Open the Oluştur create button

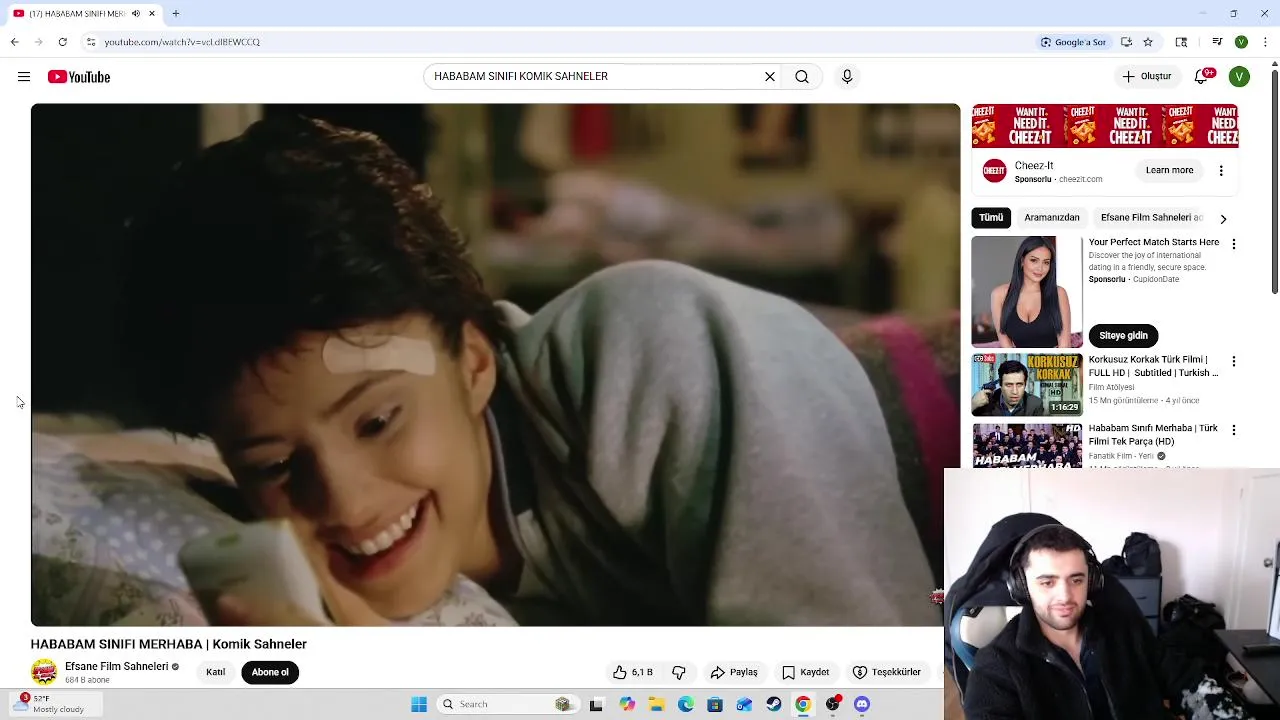coord(1146,77)
